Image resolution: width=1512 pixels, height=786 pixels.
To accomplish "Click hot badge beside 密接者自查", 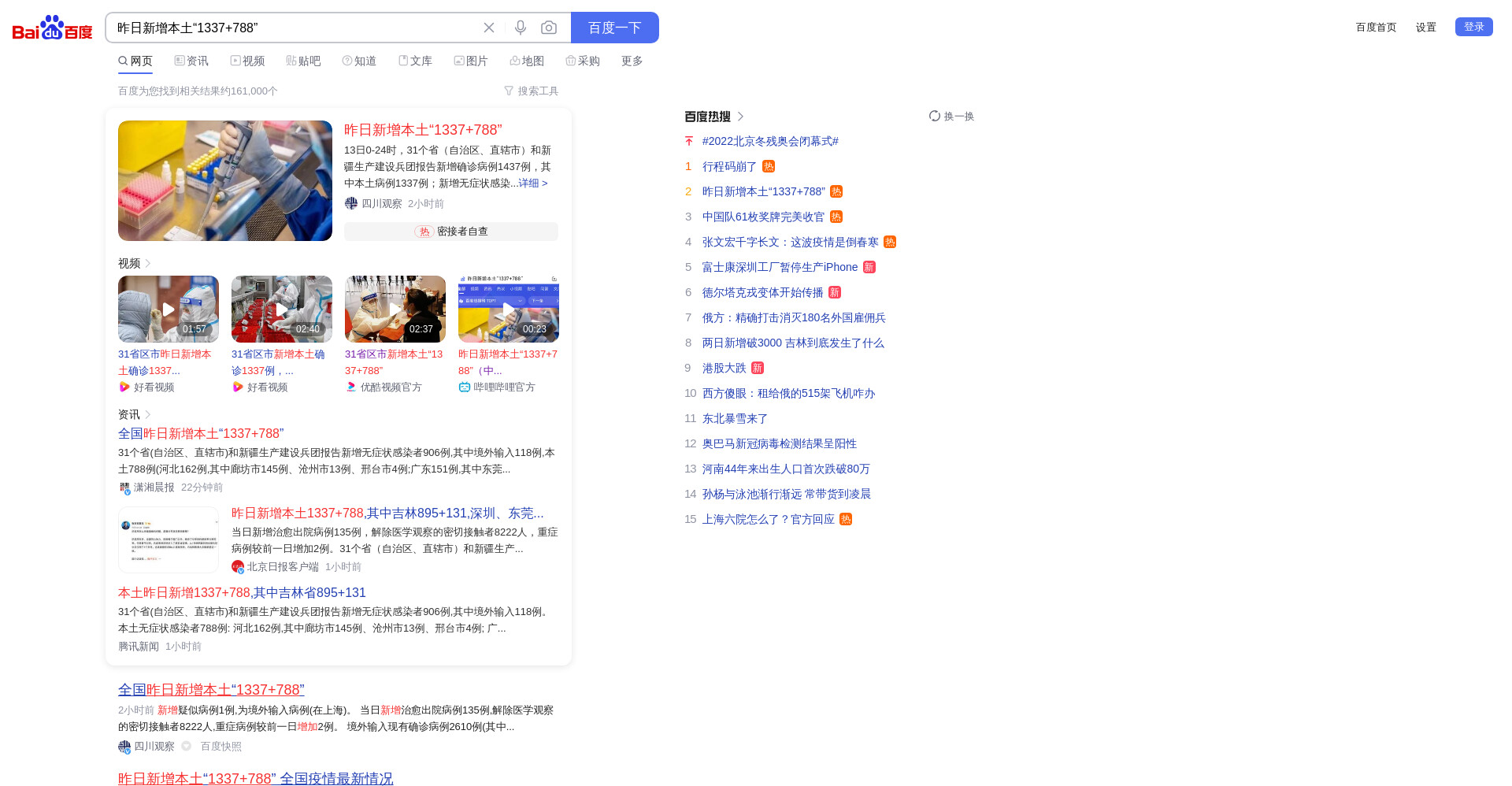I will pos(424,232).
